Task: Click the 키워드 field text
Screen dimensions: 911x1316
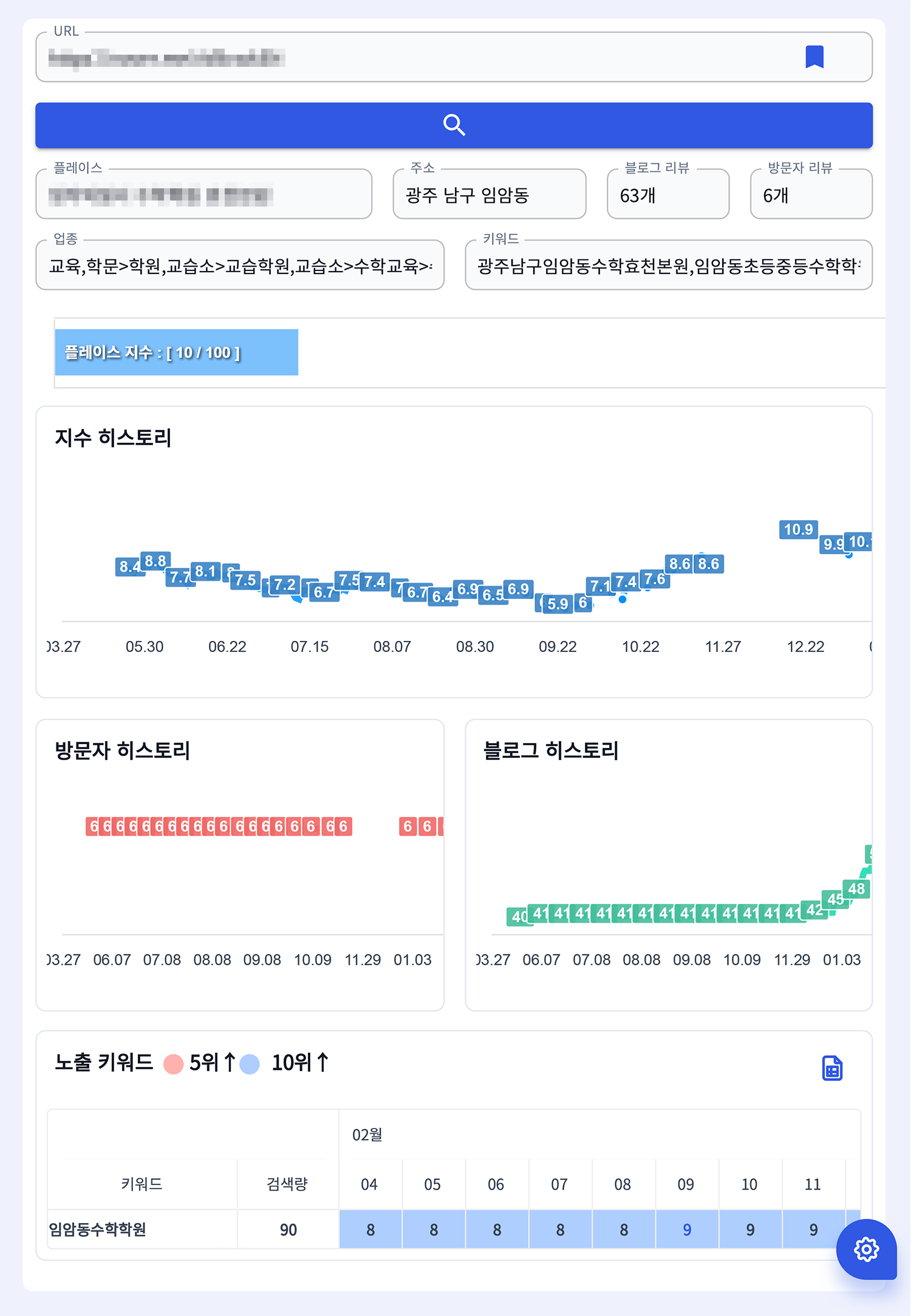Action: tap(668, 266)
